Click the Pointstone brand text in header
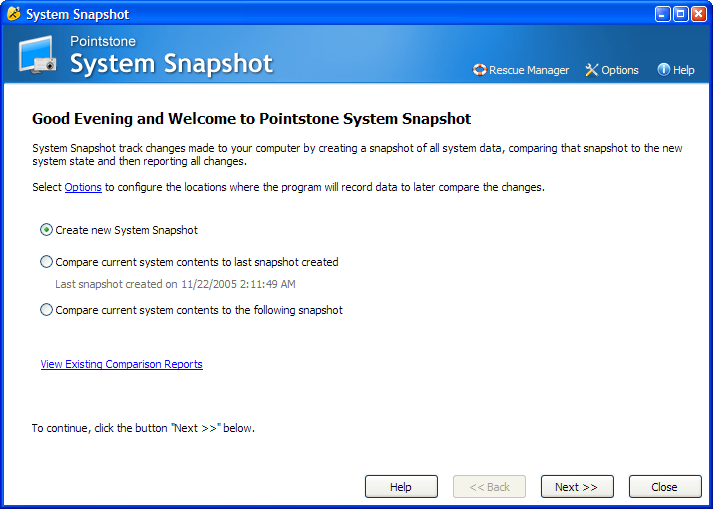Viewport: 713px width, 509px height. tap(103, 41)
